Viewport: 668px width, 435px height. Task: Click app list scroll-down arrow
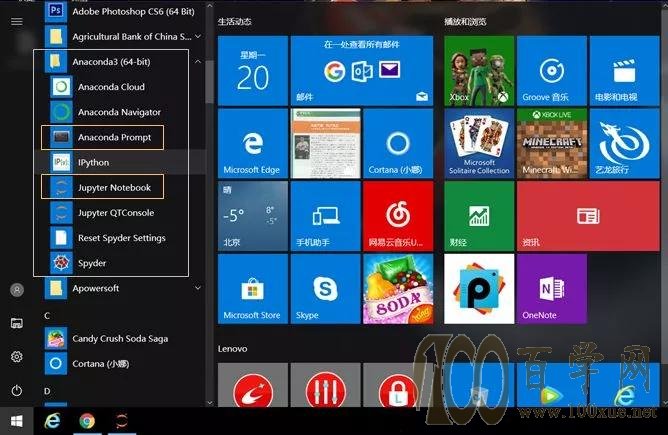209,403
